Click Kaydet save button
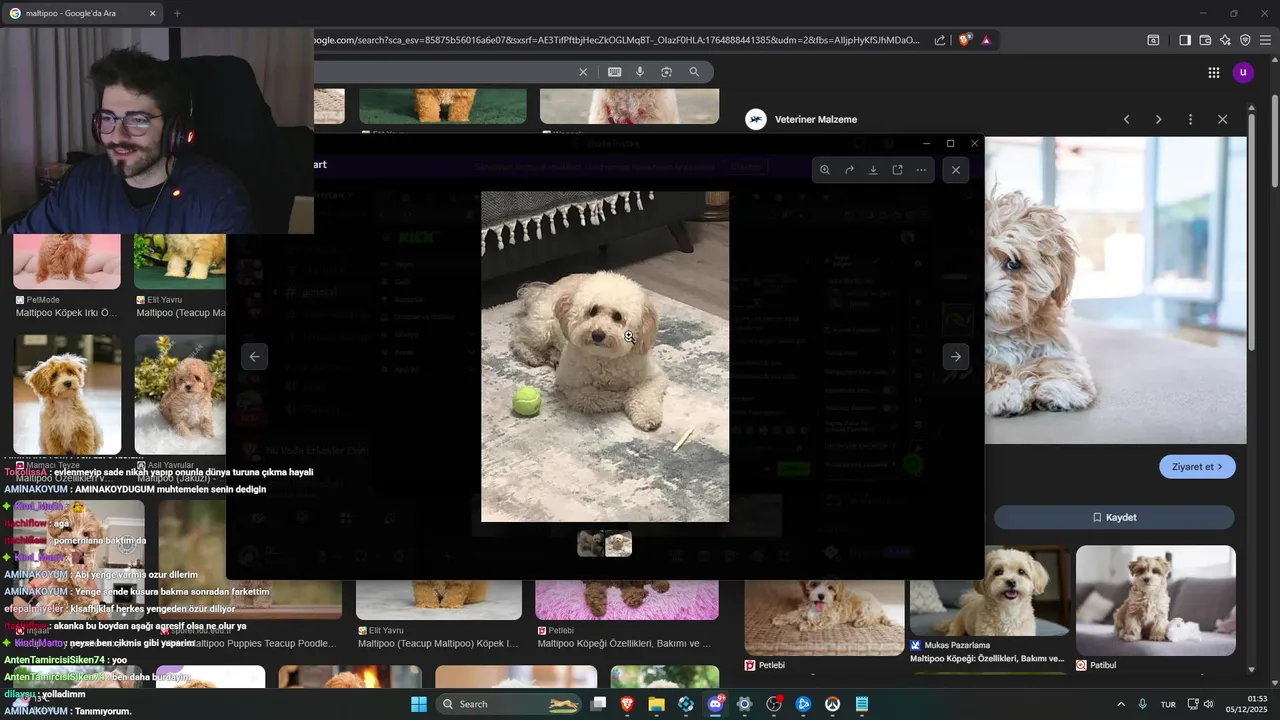Screen dimensions: 1280x720 tap(1114, 517)
